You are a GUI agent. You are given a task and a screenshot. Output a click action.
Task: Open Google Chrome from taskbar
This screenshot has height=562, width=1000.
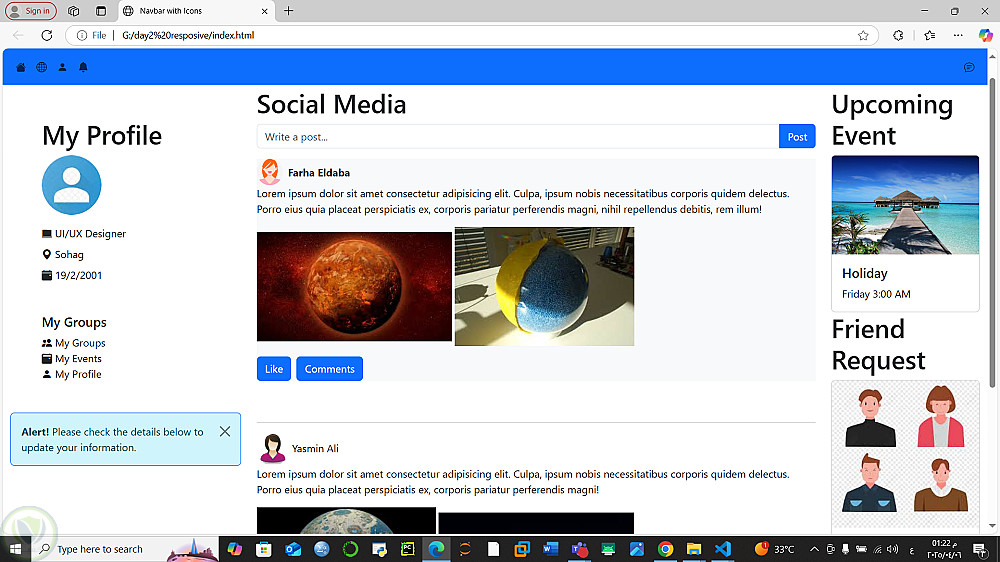[x=665, y=549]
